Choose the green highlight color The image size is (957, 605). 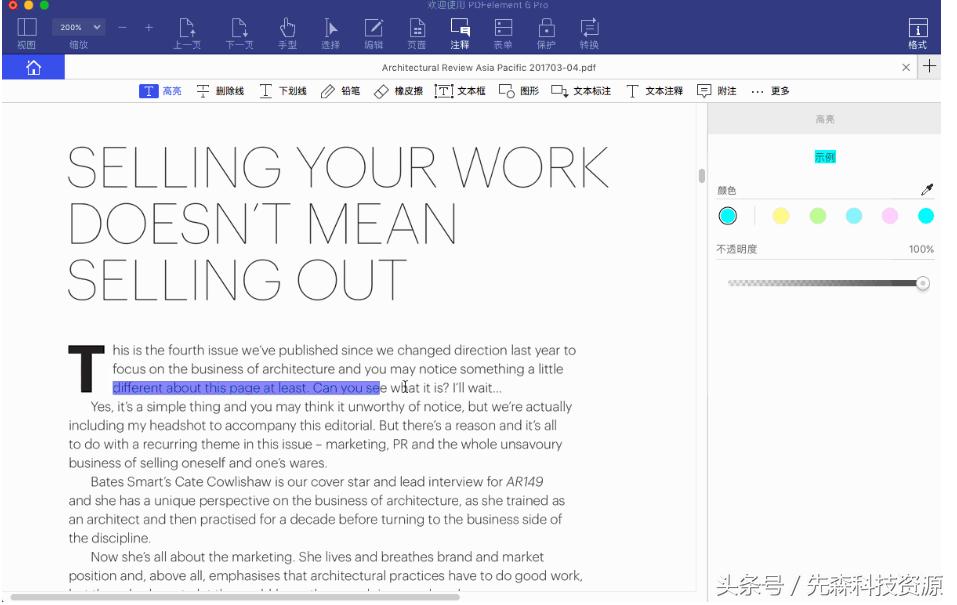[817, 216]
